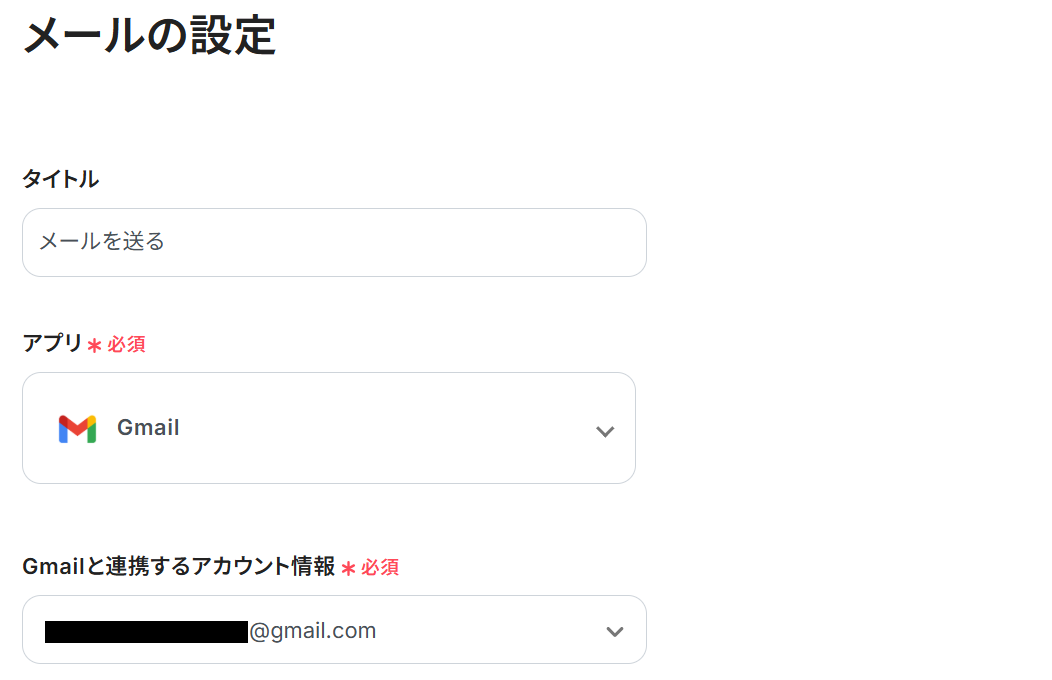Click the メールの設定 page heading
Screen dimensions: 1052x680
click(149, 36)
